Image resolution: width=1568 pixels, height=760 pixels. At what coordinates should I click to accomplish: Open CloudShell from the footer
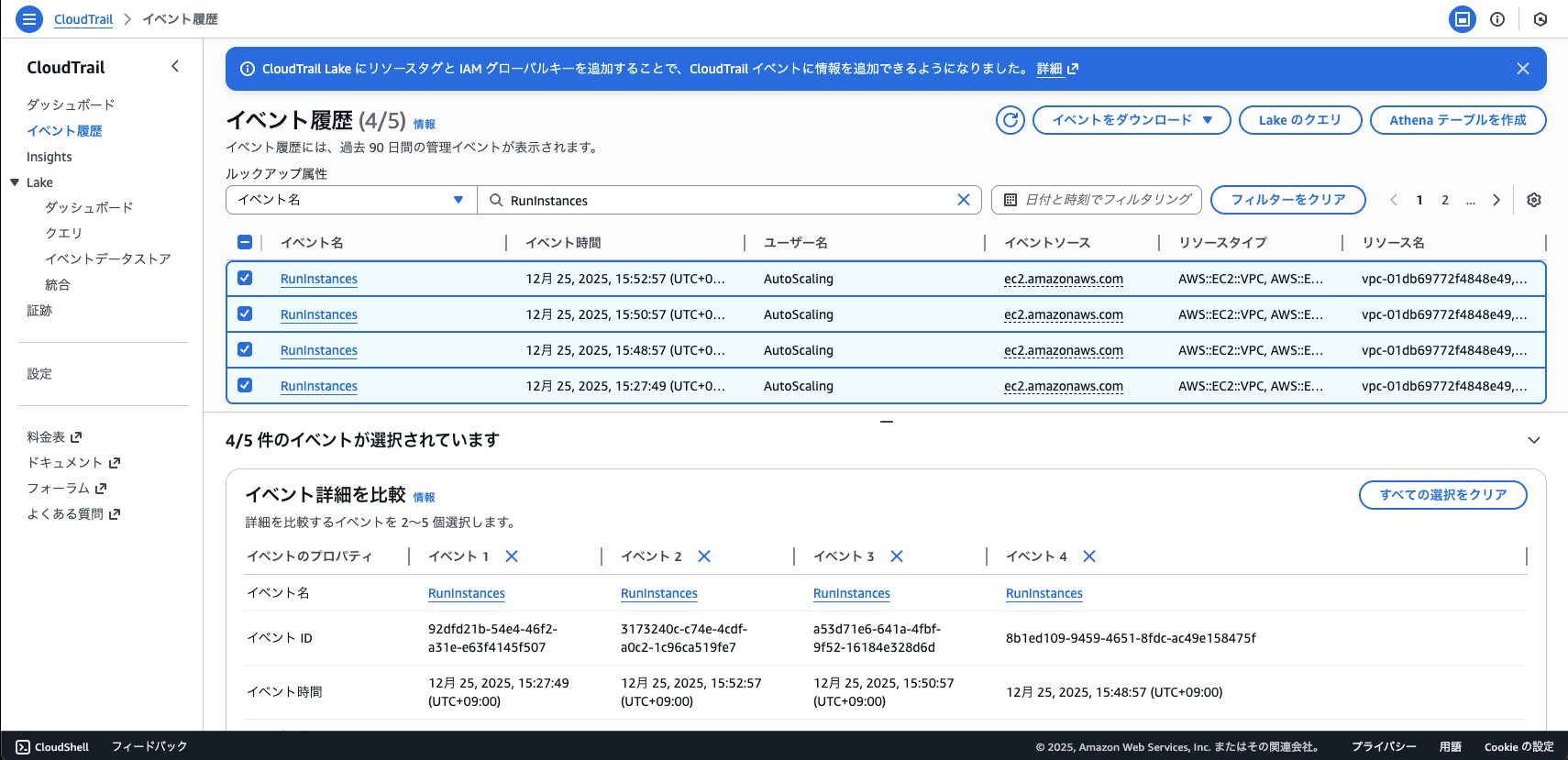53,746
